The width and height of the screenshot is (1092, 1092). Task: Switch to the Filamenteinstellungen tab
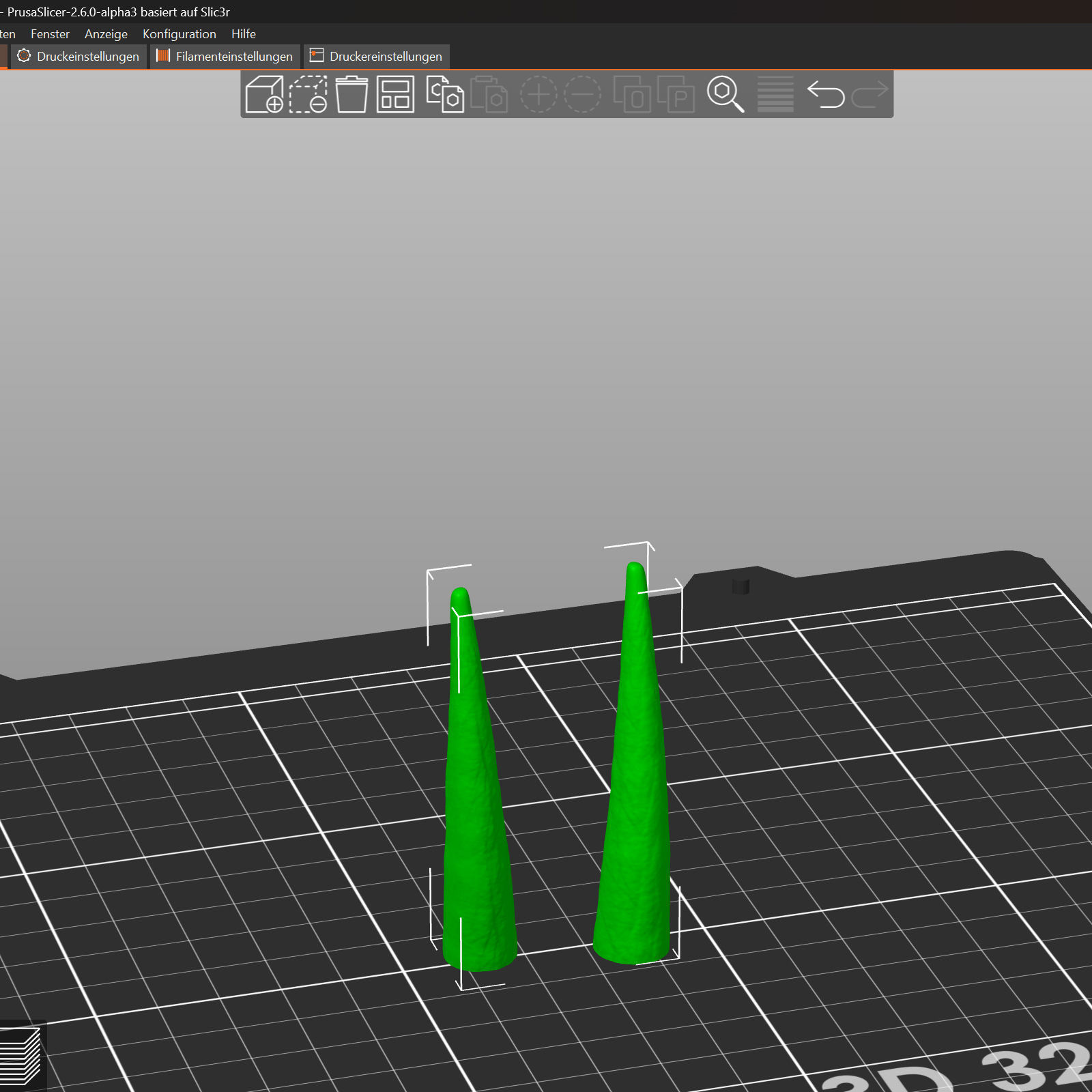click(x=225, y=56)
